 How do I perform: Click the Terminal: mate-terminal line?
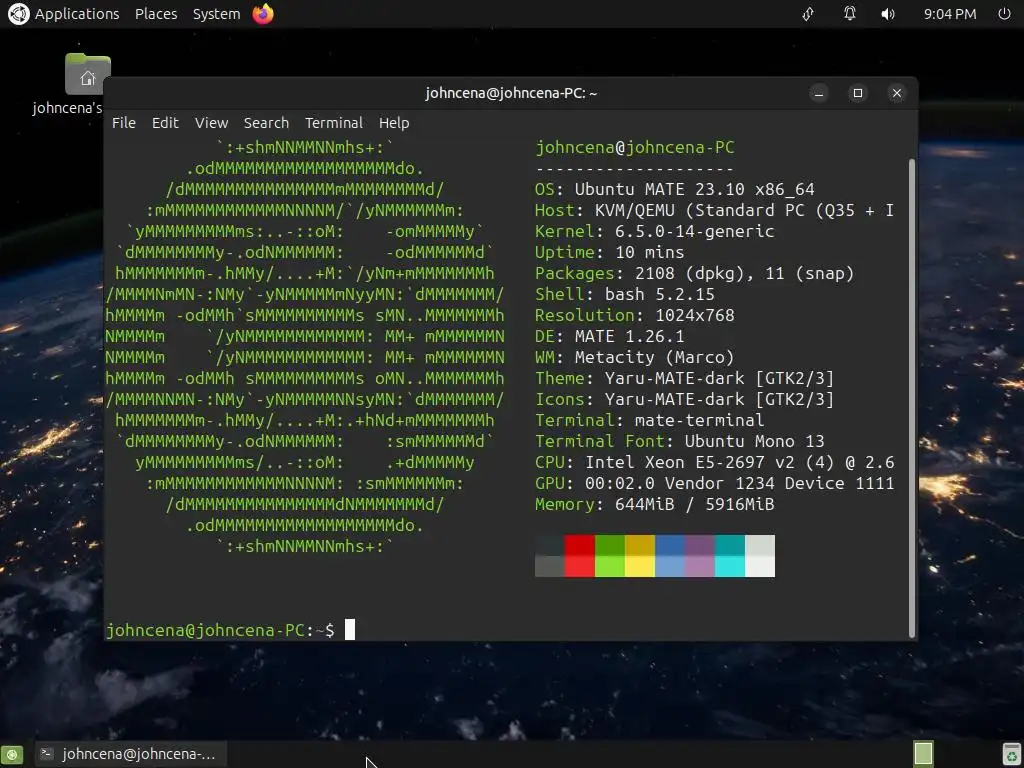649,420
